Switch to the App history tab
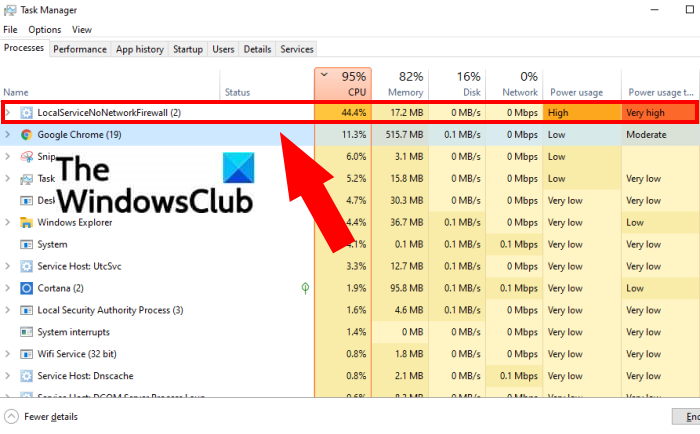The height and width of the screenshot is (434, 700). (x=140, y=49)
